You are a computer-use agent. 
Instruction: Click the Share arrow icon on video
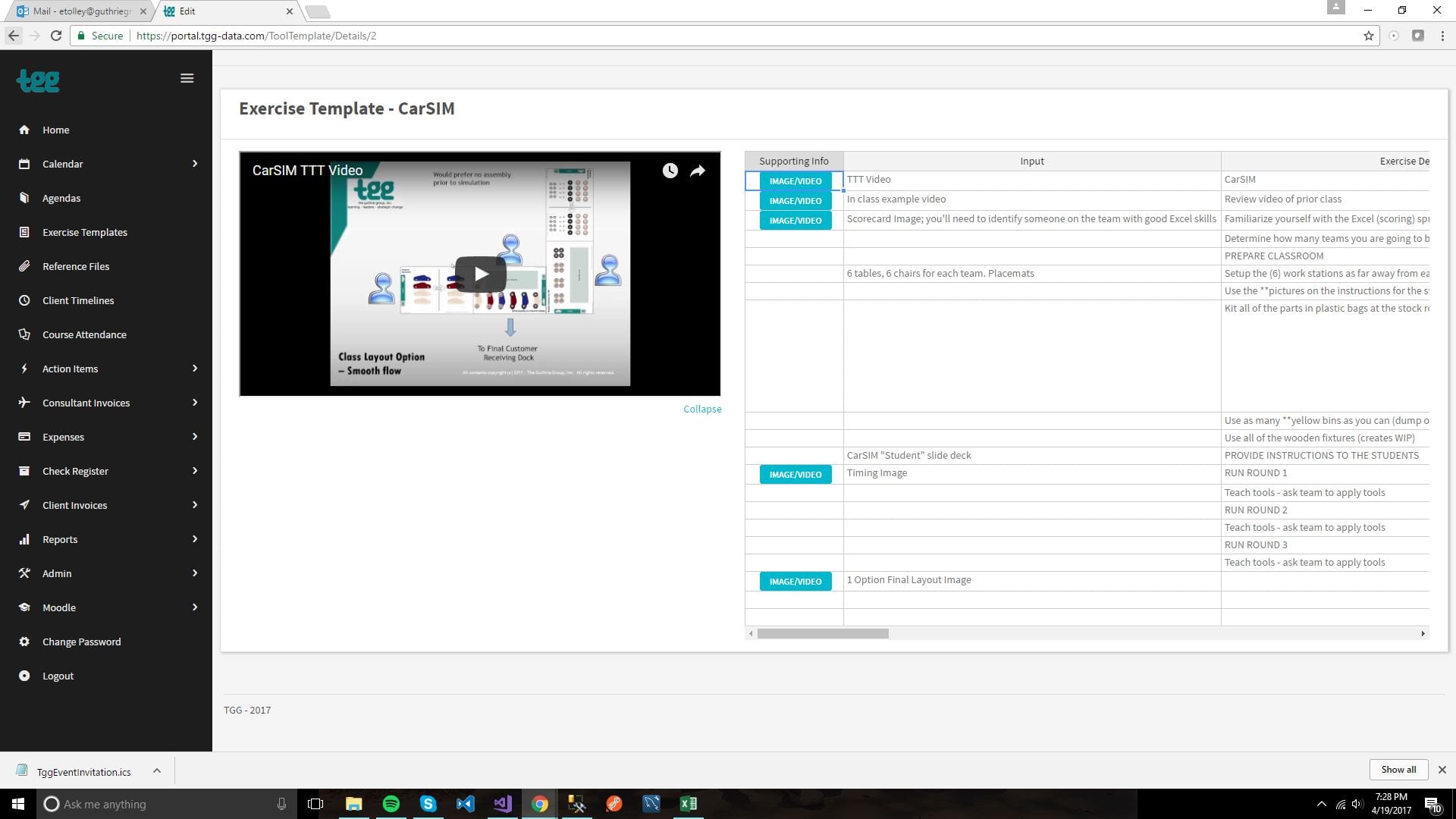pos(698,171)
